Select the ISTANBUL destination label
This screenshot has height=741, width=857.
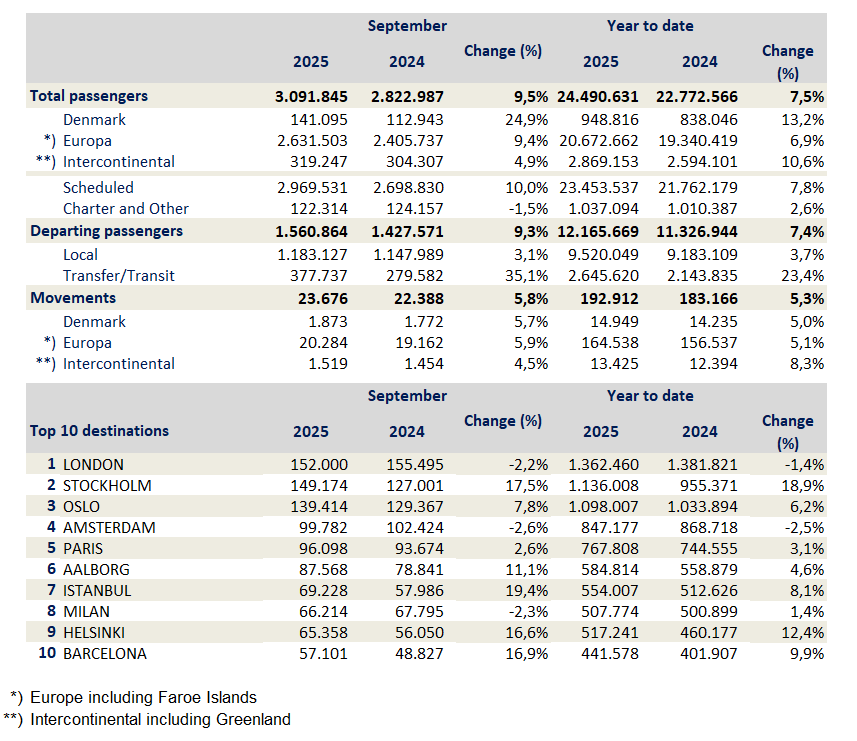(x=99, y=590)
